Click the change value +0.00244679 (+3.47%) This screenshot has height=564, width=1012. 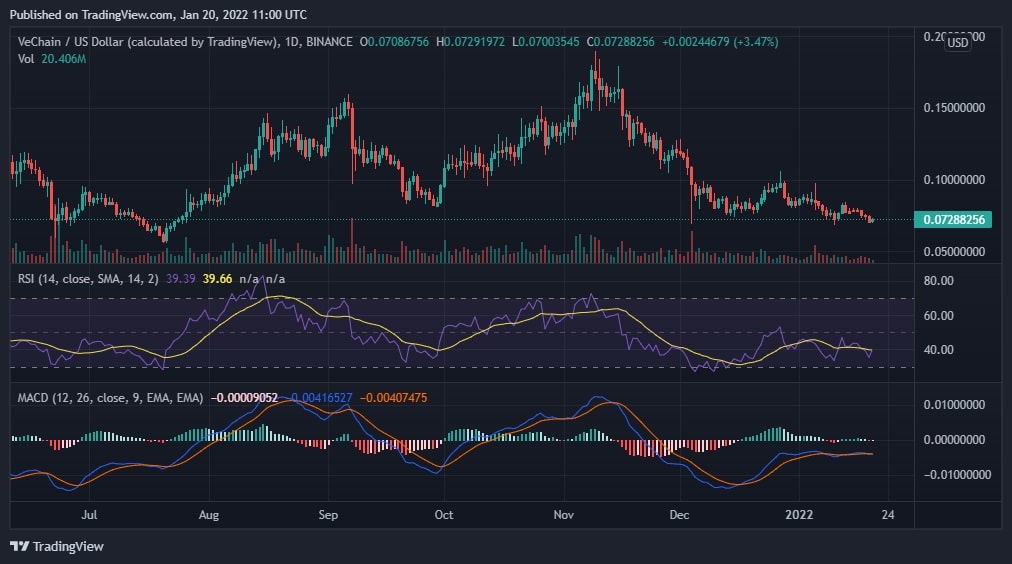click(x=720, y=42)
